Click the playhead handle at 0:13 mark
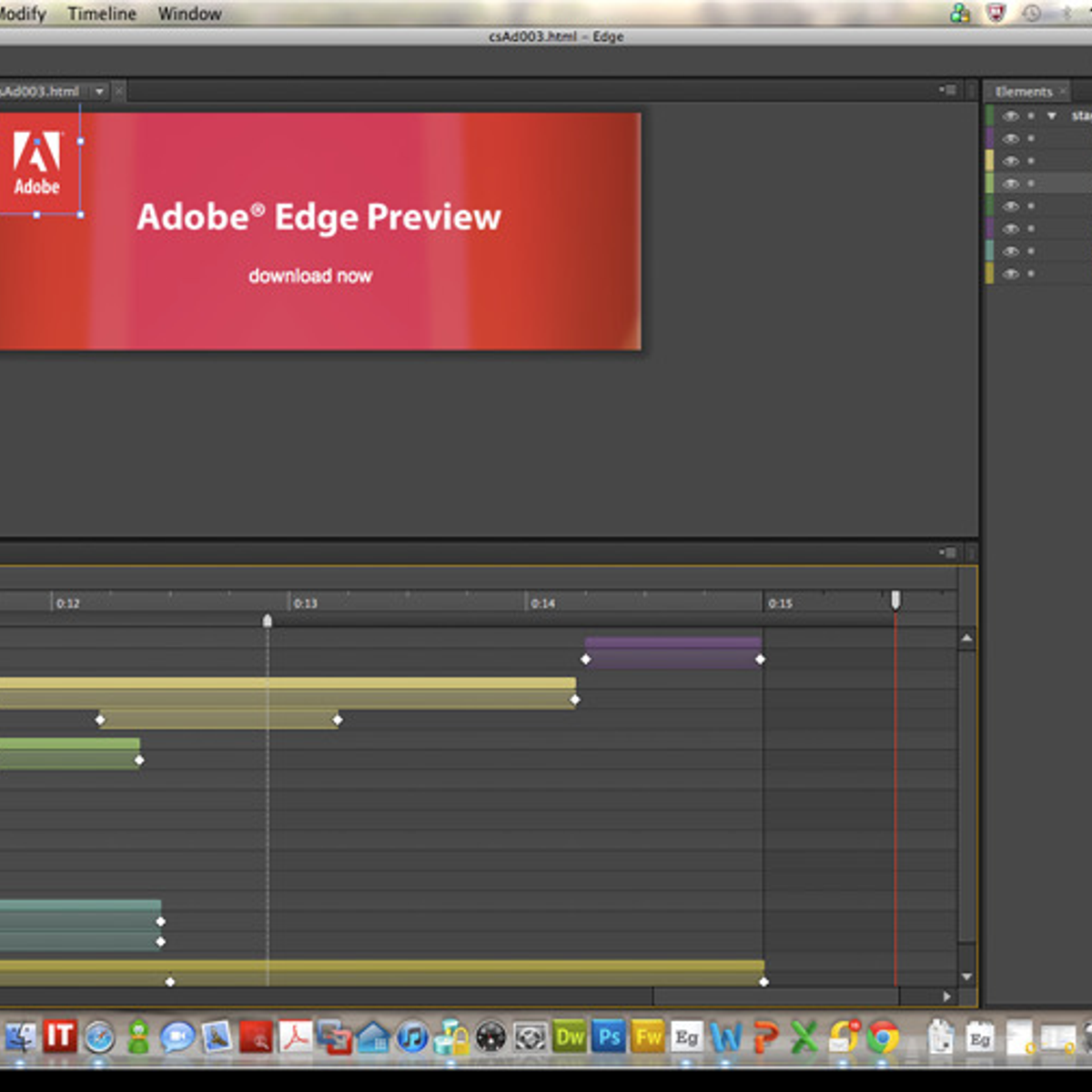This screenshot has height=1092, width=1092. pyautogui.click(x=268, y=621)
